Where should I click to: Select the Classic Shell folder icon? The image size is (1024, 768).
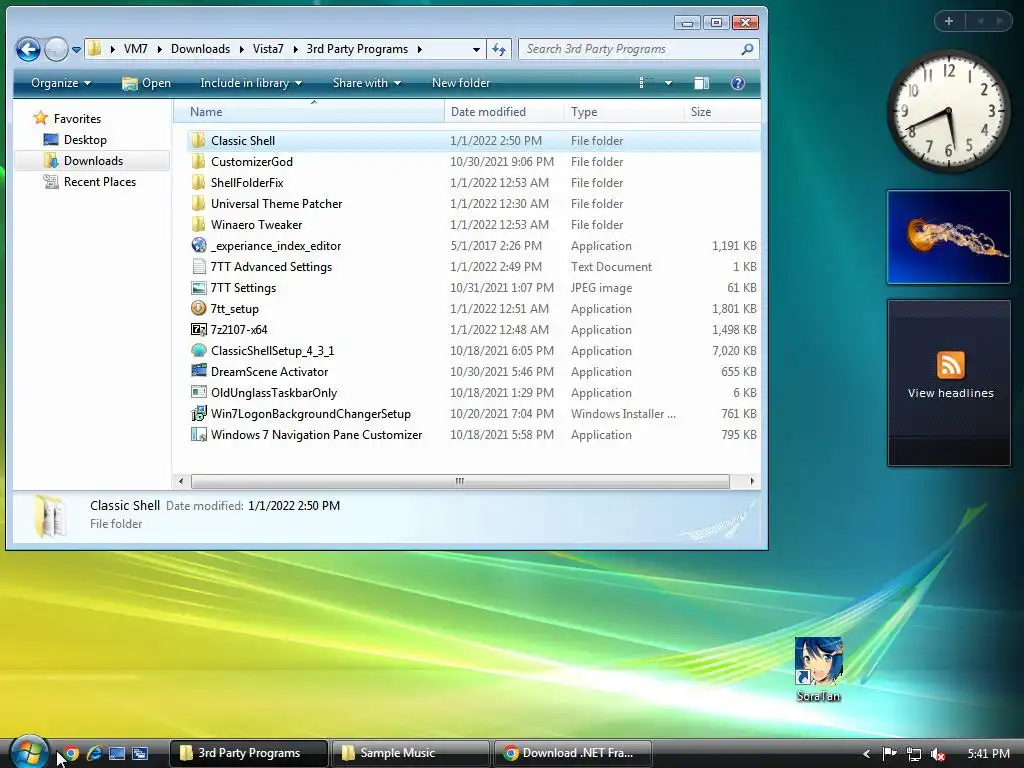(199, 140)
